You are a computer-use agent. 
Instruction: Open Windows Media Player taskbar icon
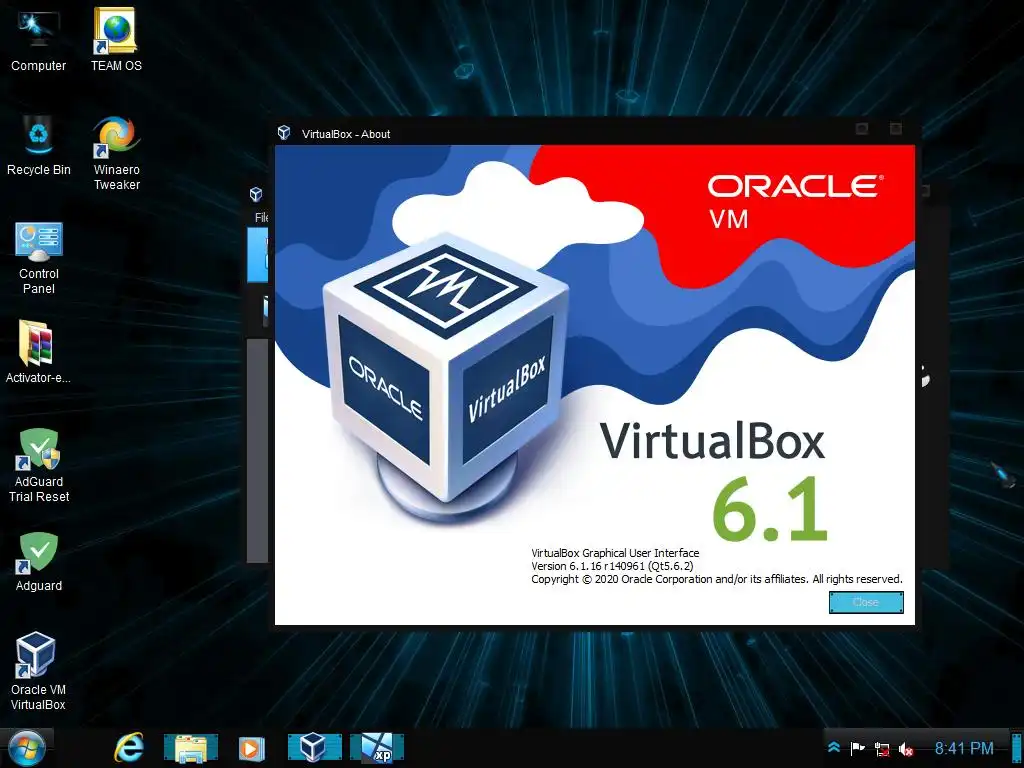[251, 748]
